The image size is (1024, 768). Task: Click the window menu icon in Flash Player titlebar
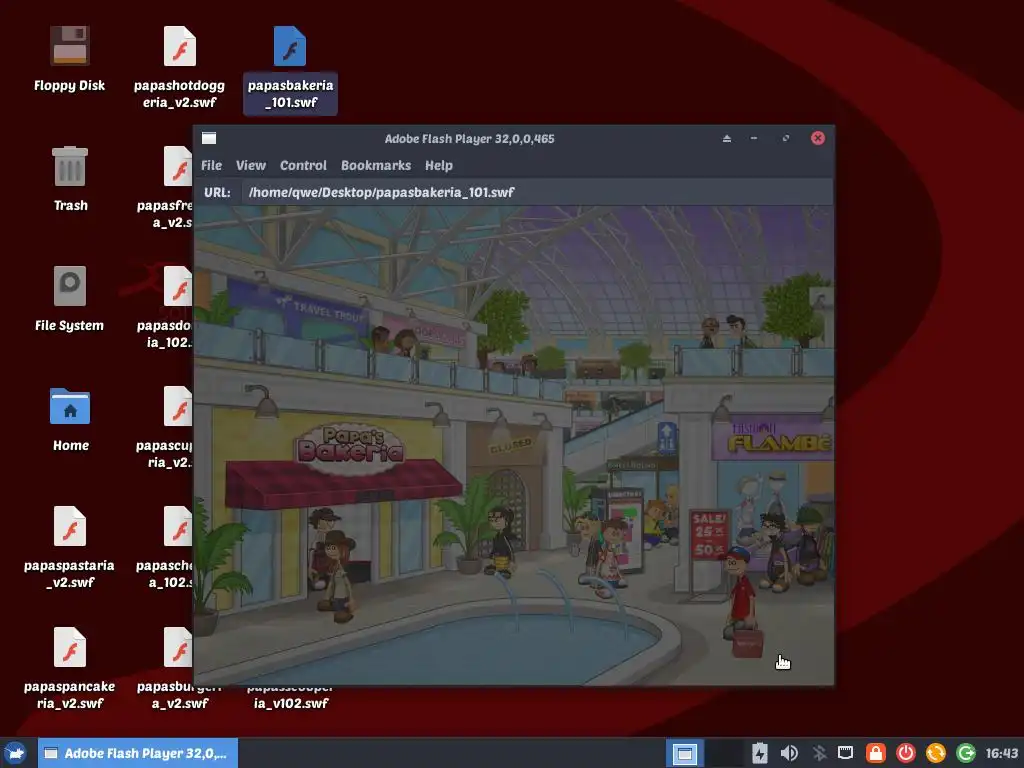(x=209, y=138)
